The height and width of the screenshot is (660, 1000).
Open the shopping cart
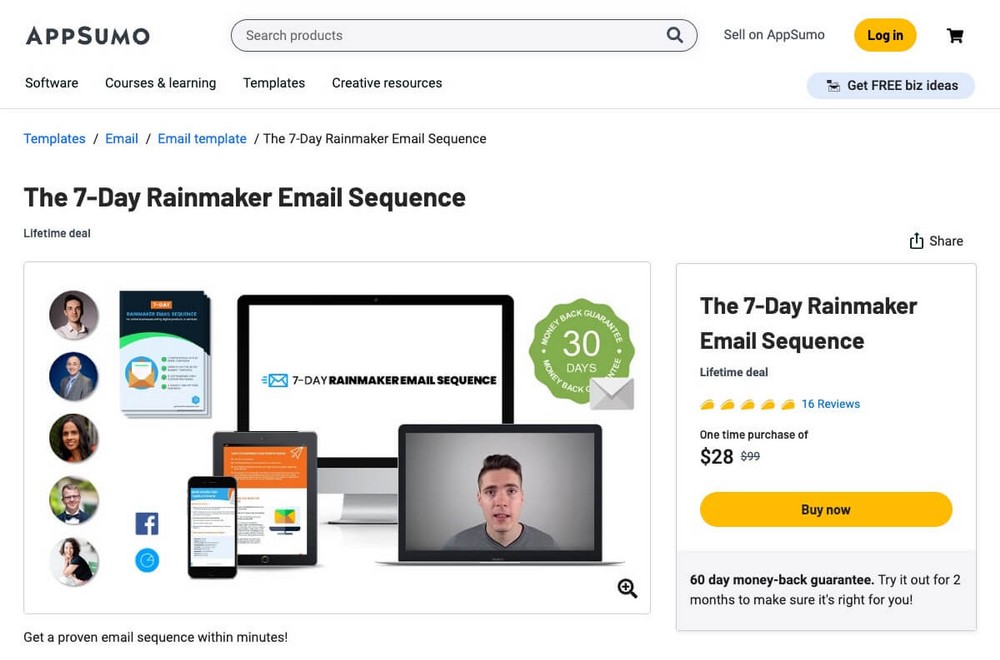[x=955, y=35]
